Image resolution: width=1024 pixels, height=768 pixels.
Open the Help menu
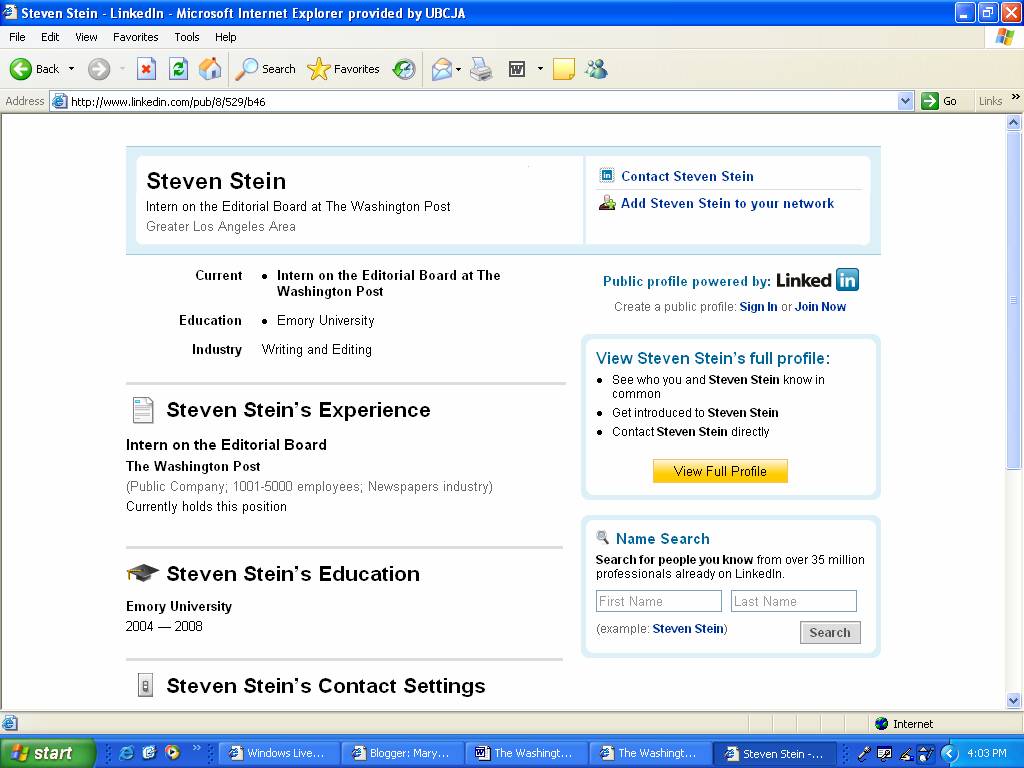[225, 37]
